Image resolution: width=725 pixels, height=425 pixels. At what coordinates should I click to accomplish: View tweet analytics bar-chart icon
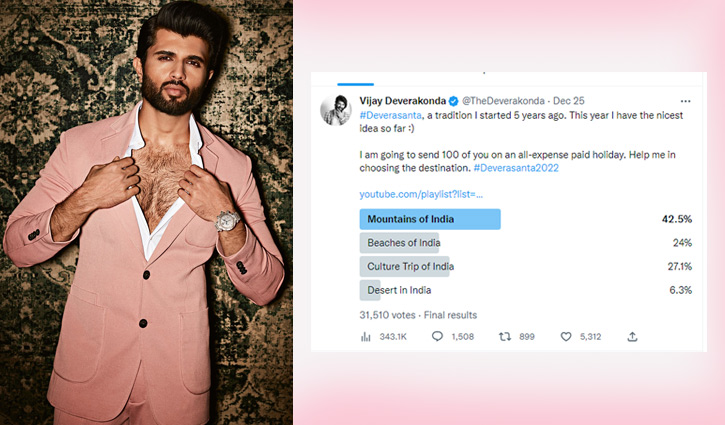tap(365, 337)
